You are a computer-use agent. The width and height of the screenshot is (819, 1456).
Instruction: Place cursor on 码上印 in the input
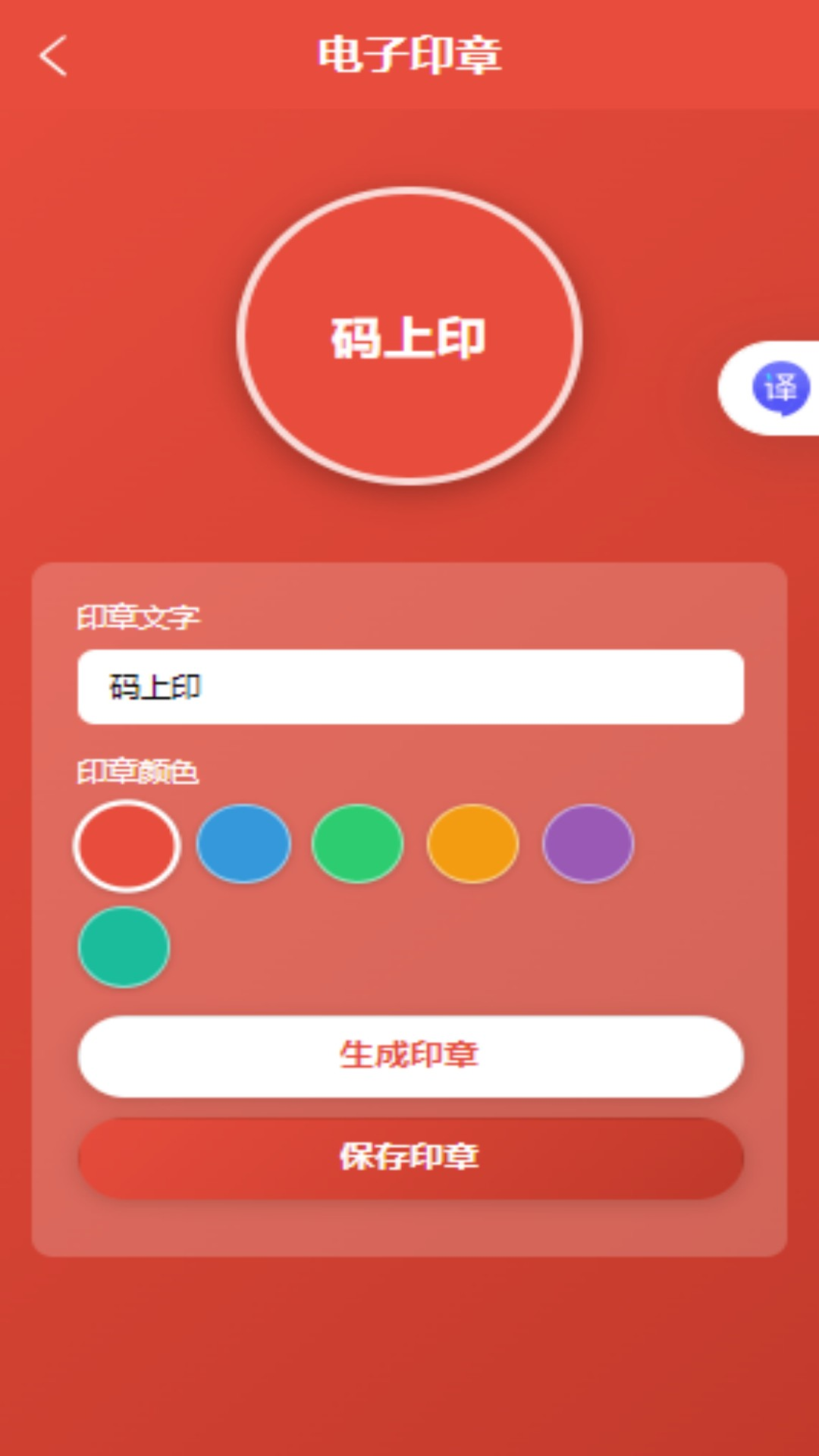155,687
